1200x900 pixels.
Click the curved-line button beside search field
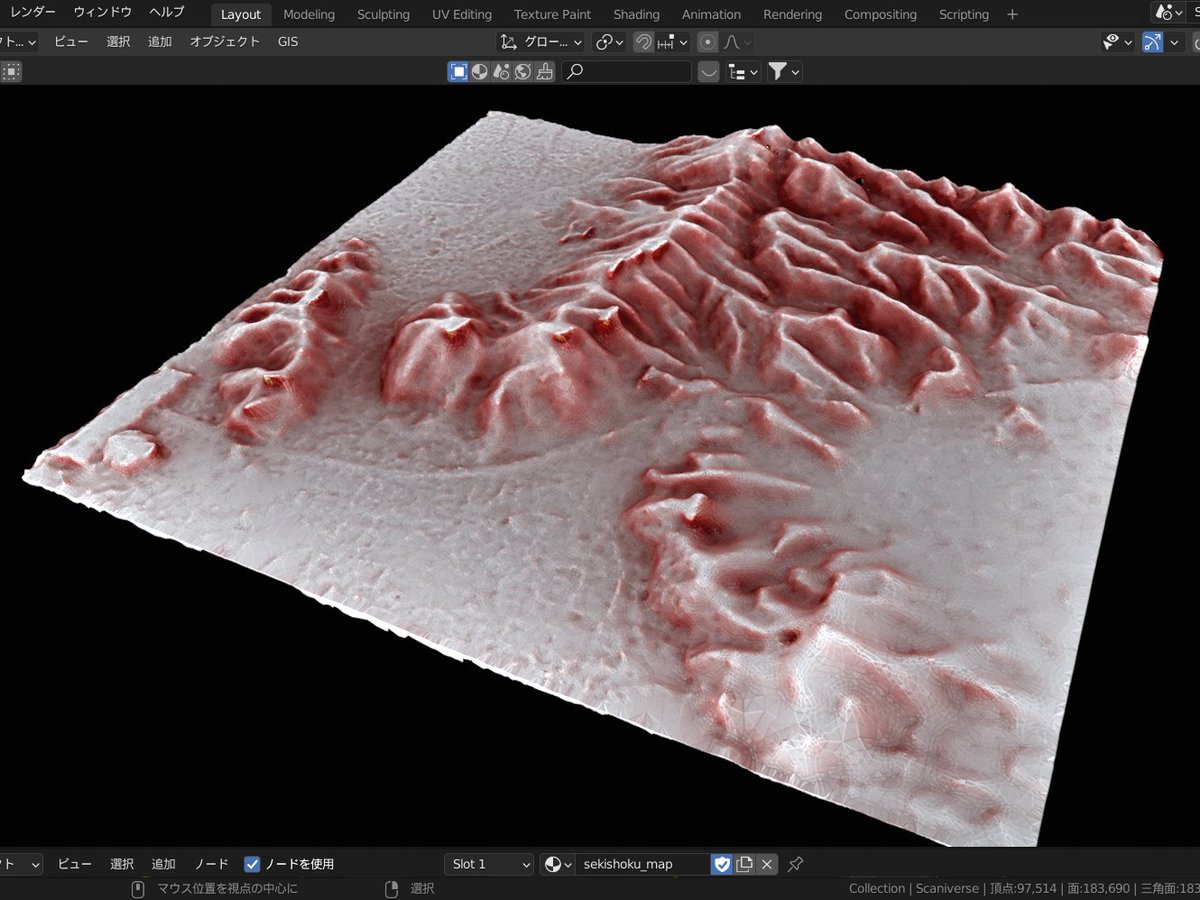[x=709, y=71]
